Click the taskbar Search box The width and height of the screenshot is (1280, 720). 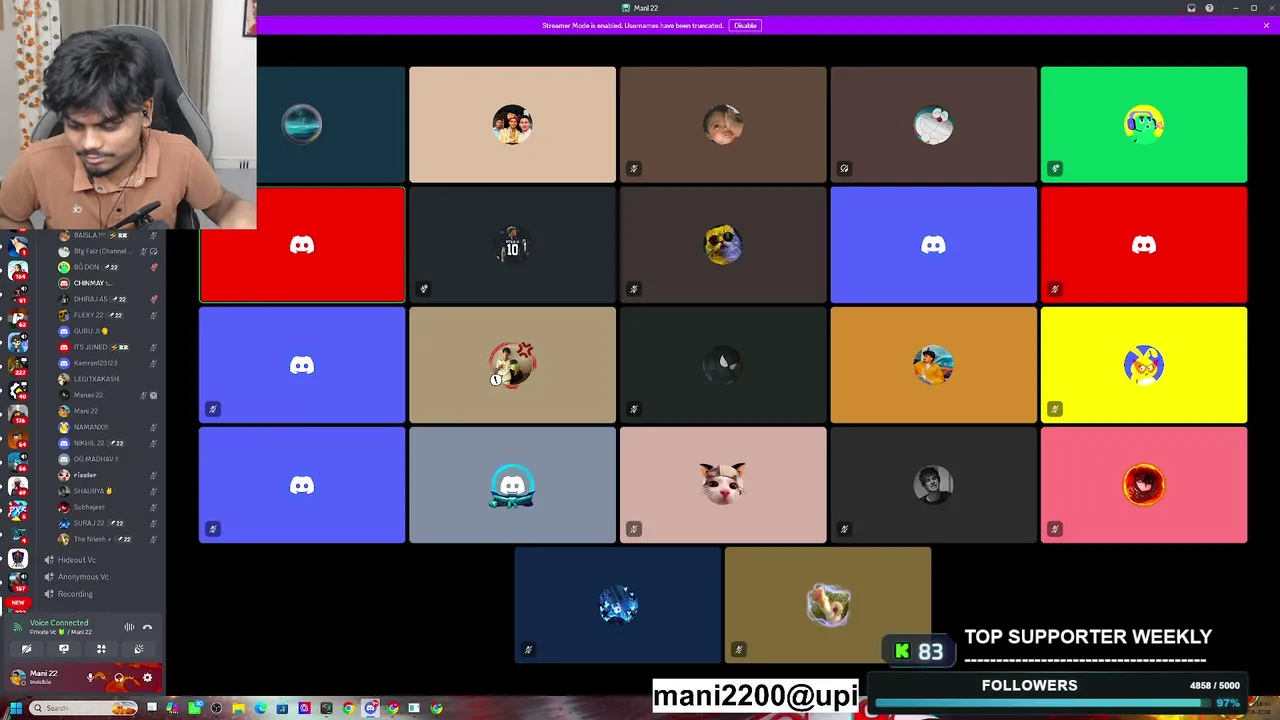83,708
